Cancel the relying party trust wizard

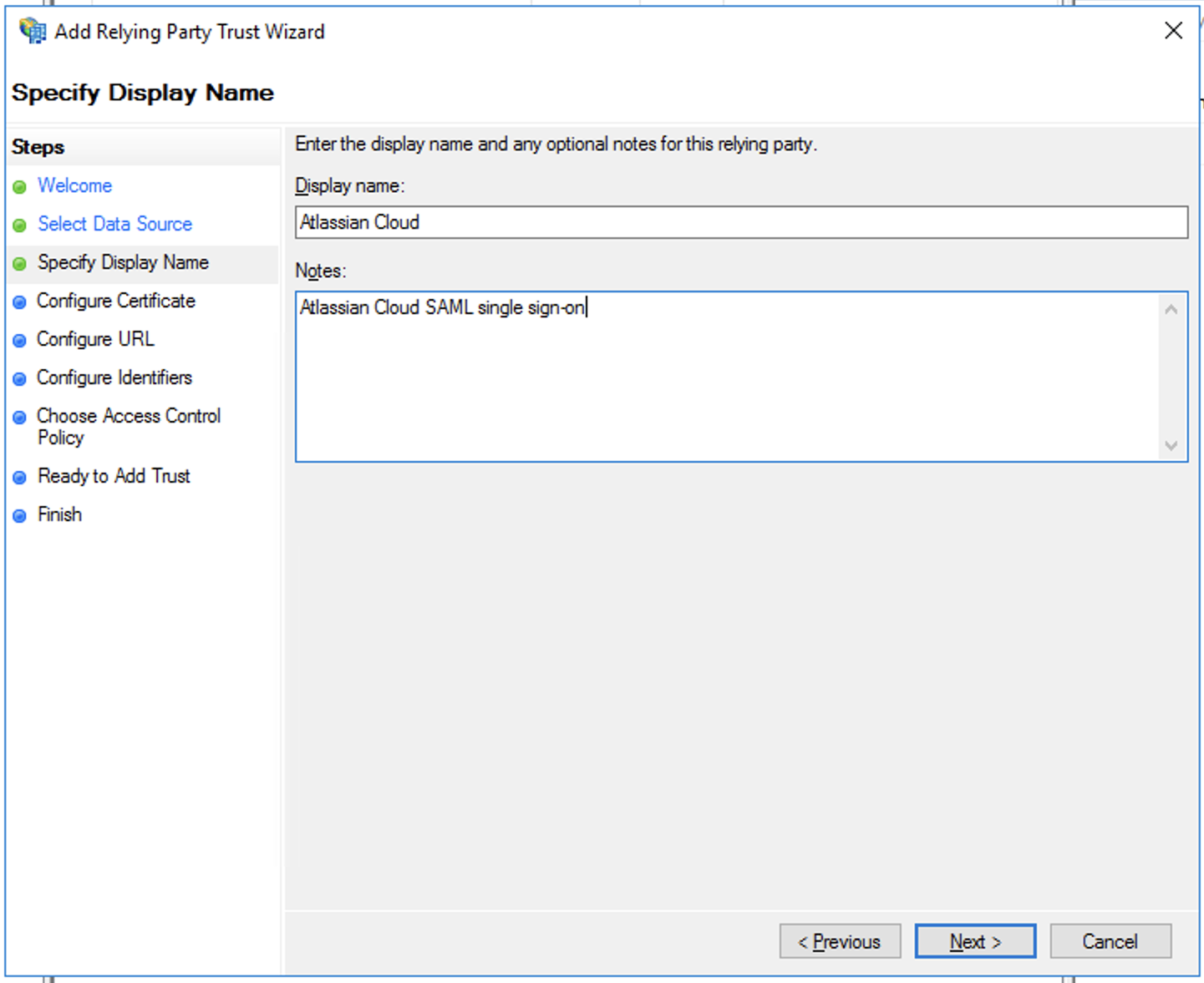pos(1110,941)
